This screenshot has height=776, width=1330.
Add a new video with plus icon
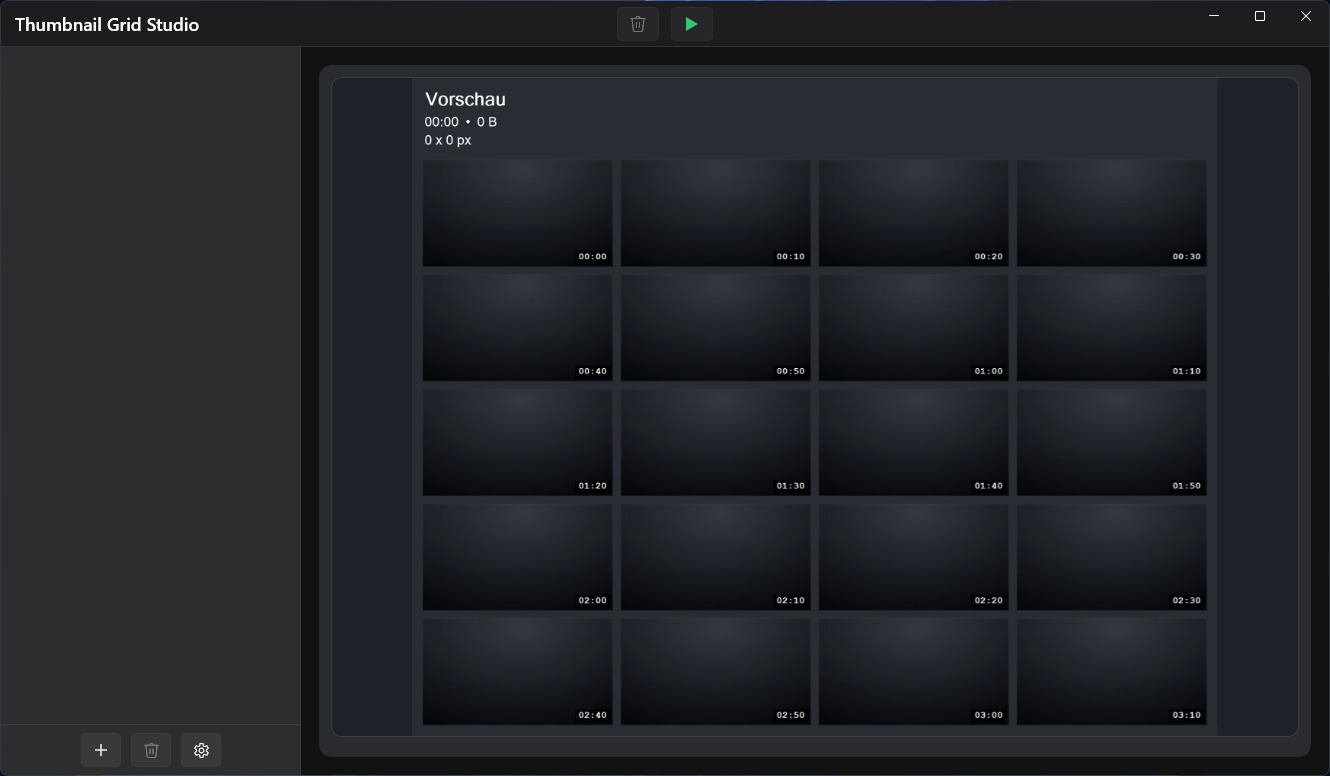[101, 750]
